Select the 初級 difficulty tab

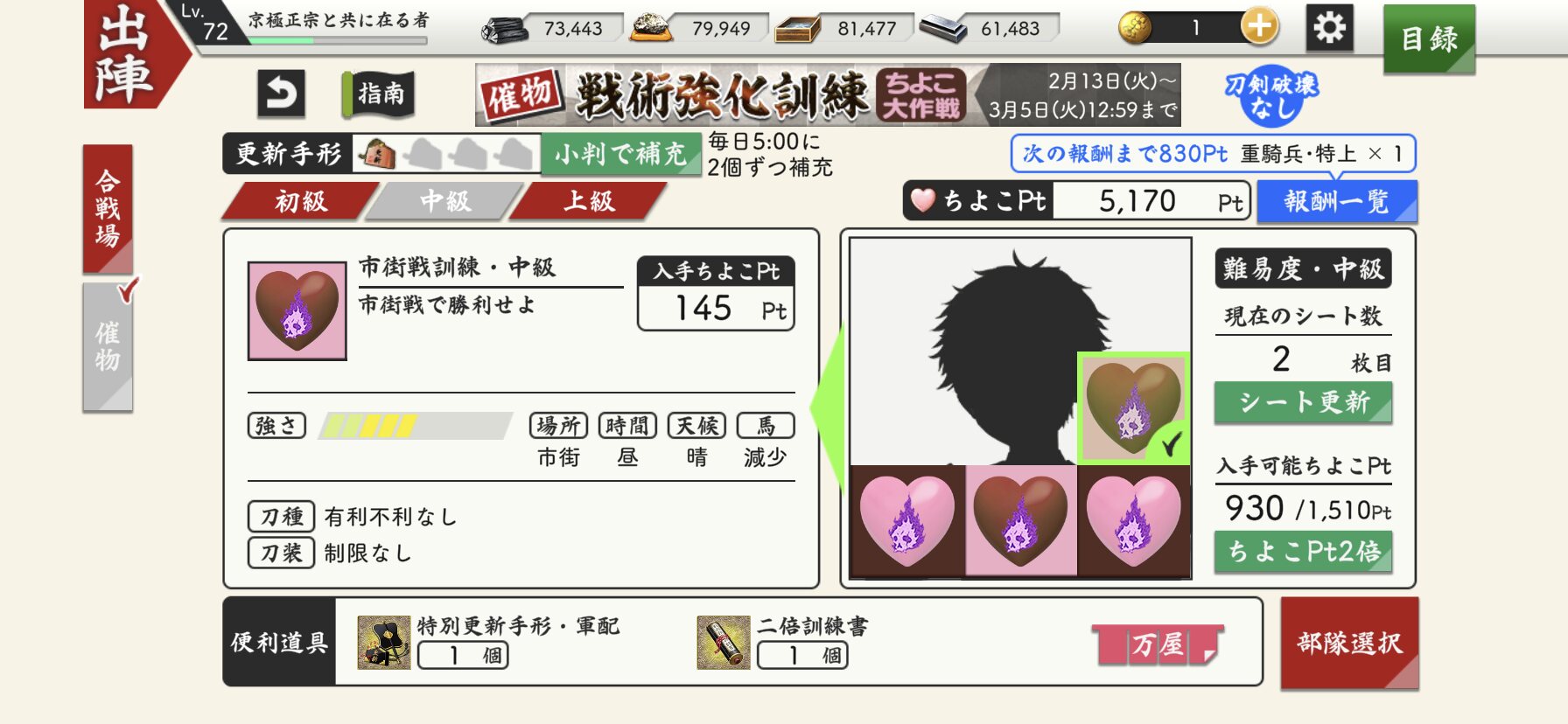300,201
